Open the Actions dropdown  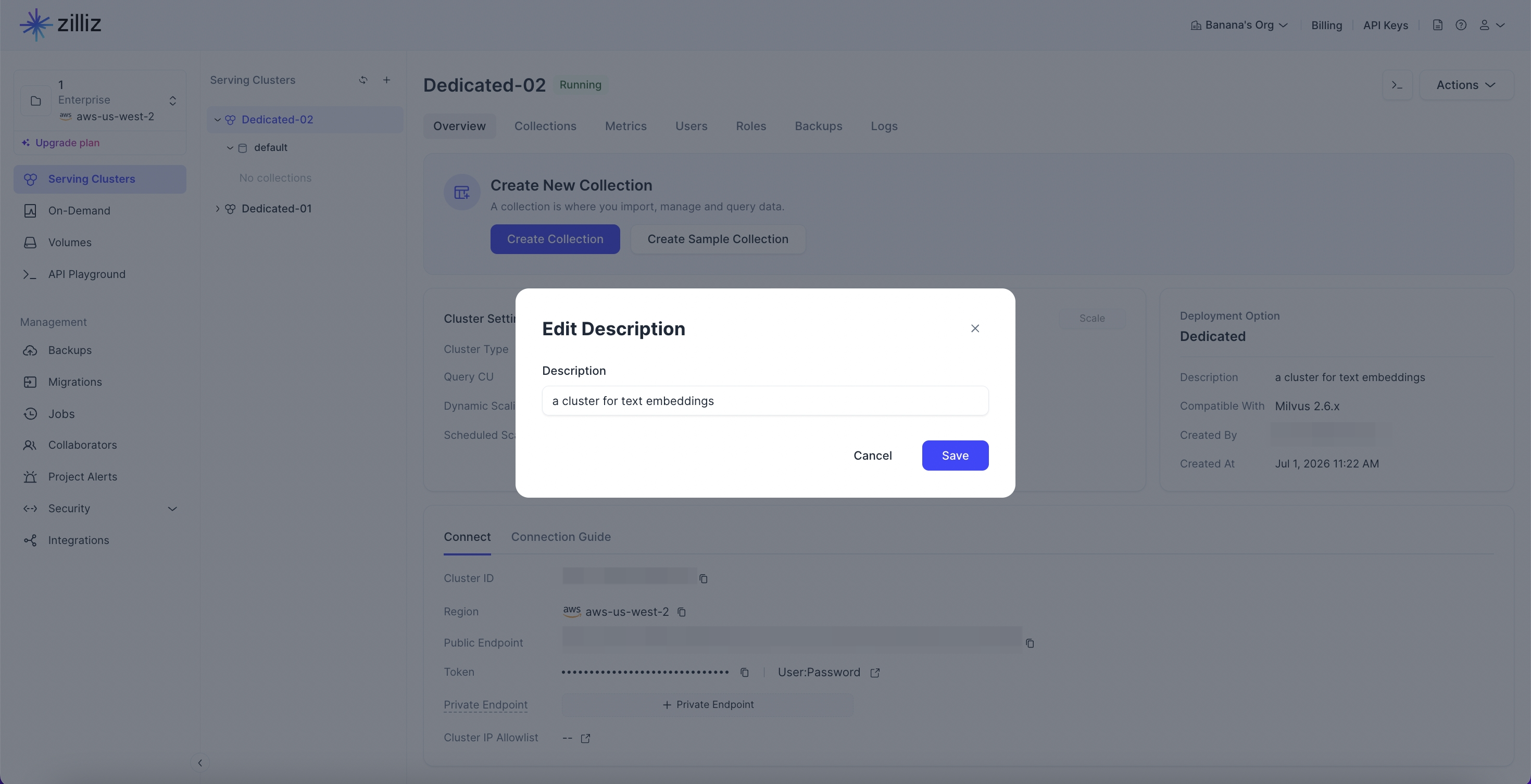[x=1465, y=85]
